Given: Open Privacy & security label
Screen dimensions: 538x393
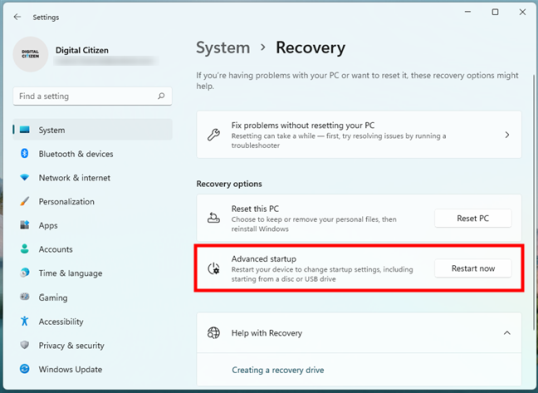Looking at the screenshot, I should 71,346.
